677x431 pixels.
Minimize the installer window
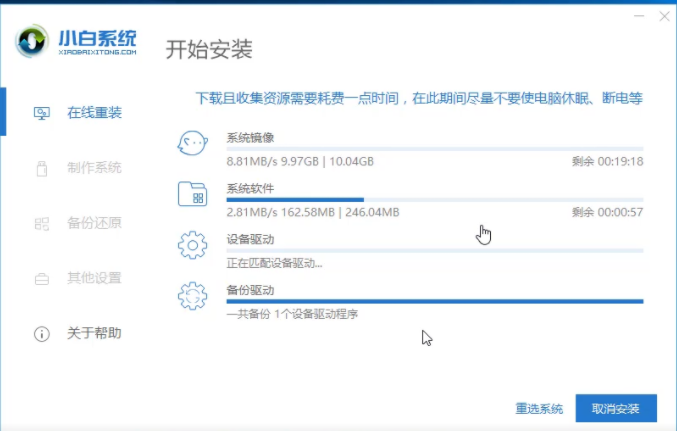638,14
